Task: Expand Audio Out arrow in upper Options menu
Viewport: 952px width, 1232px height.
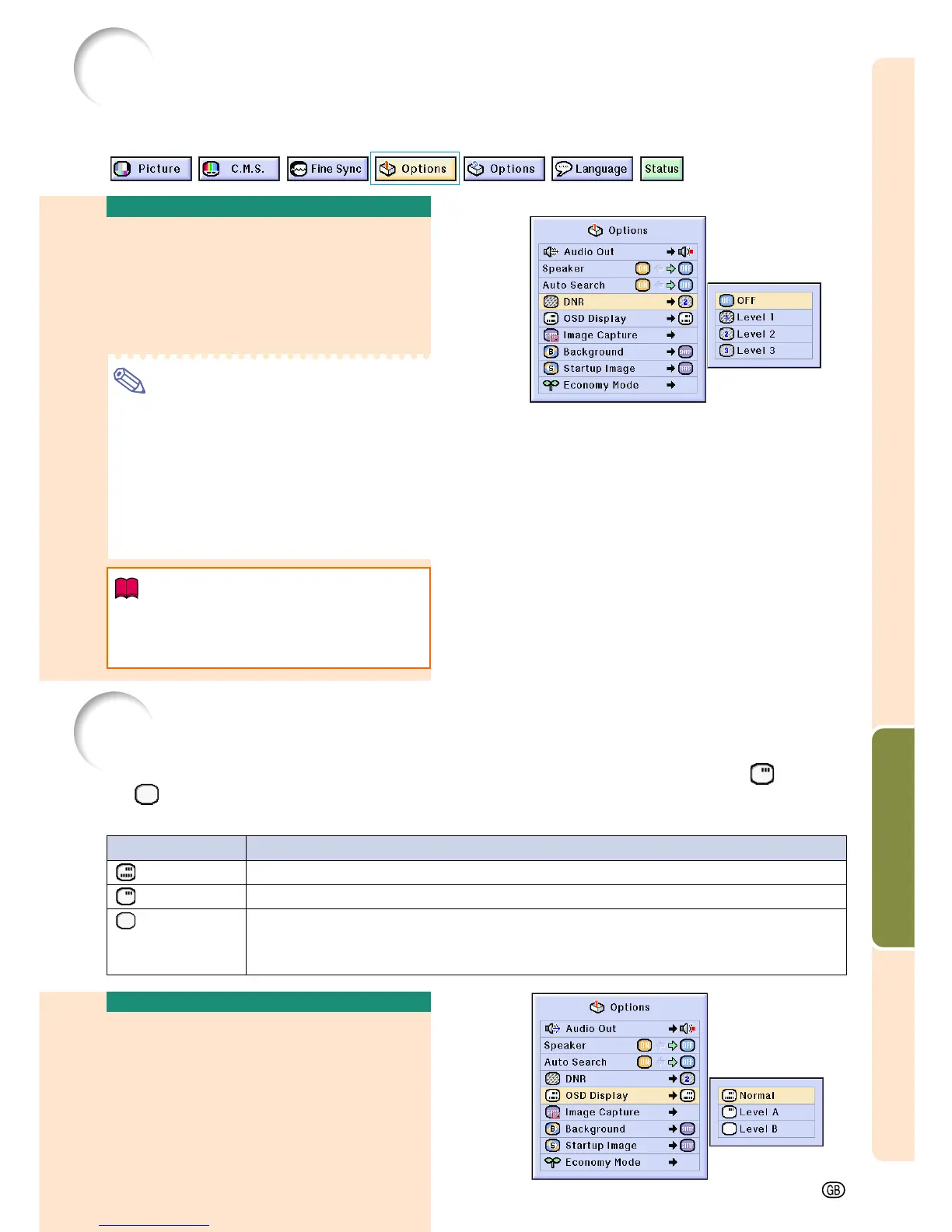Action: coord(670,252)
